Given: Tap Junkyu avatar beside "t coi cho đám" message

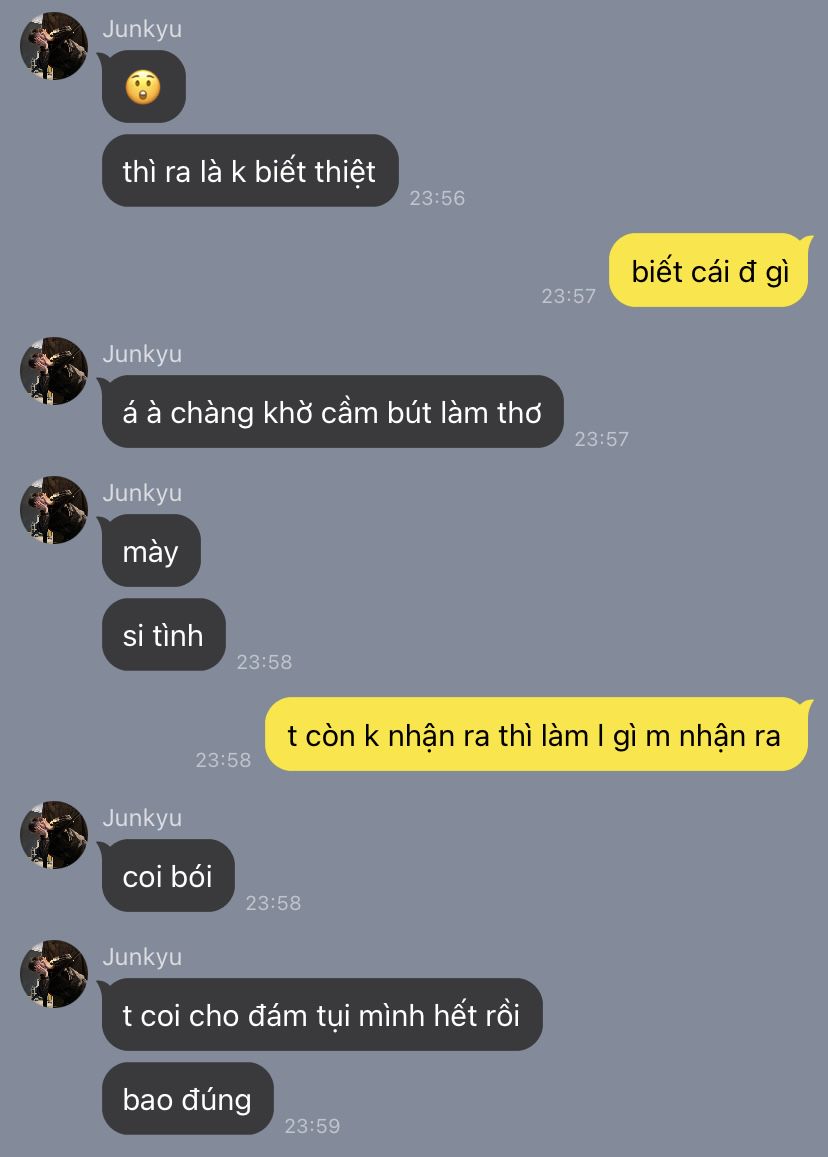Looking at the screenshot, I should [x=54, y=974].
